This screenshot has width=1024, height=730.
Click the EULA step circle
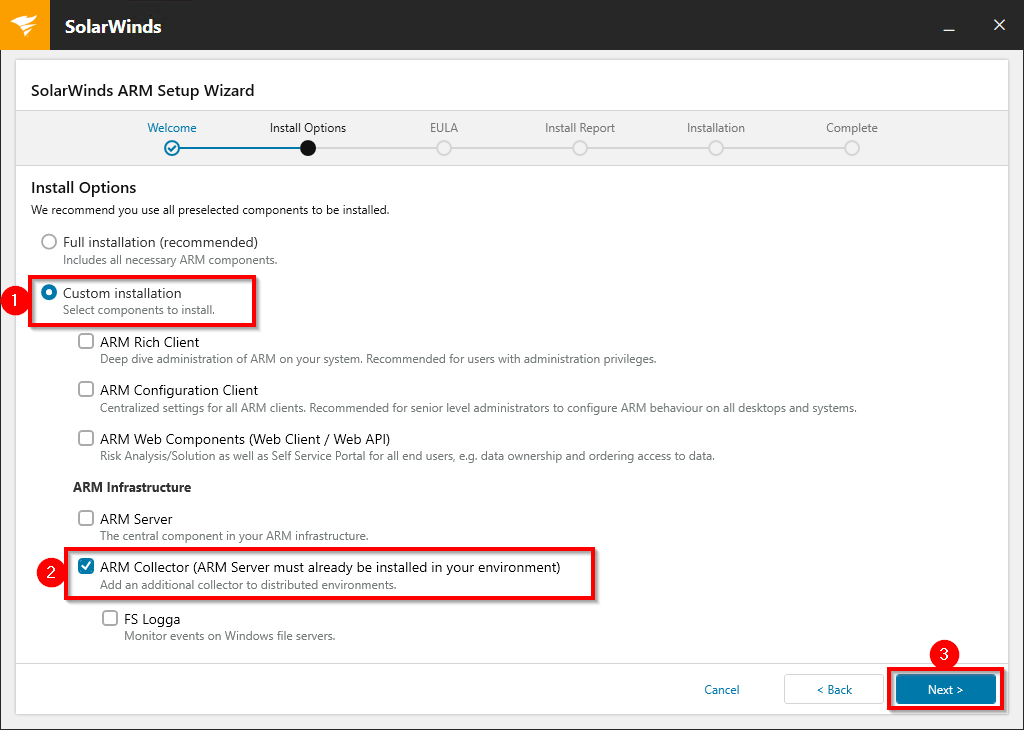click(x=444, y=148)
